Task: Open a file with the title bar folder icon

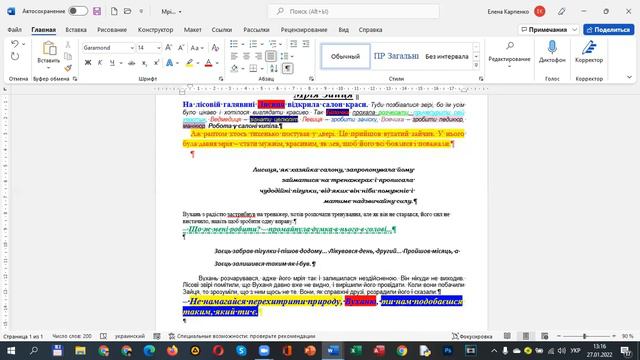Action: (127, 11)
